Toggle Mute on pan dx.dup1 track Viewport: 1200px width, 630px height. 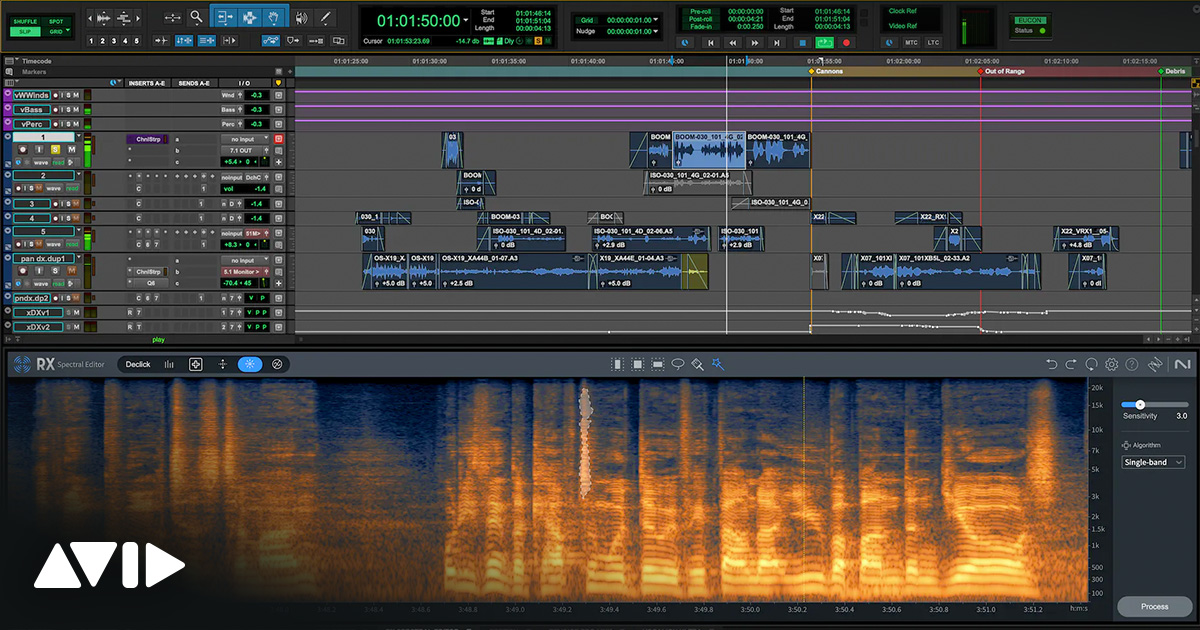pos(72,270)
